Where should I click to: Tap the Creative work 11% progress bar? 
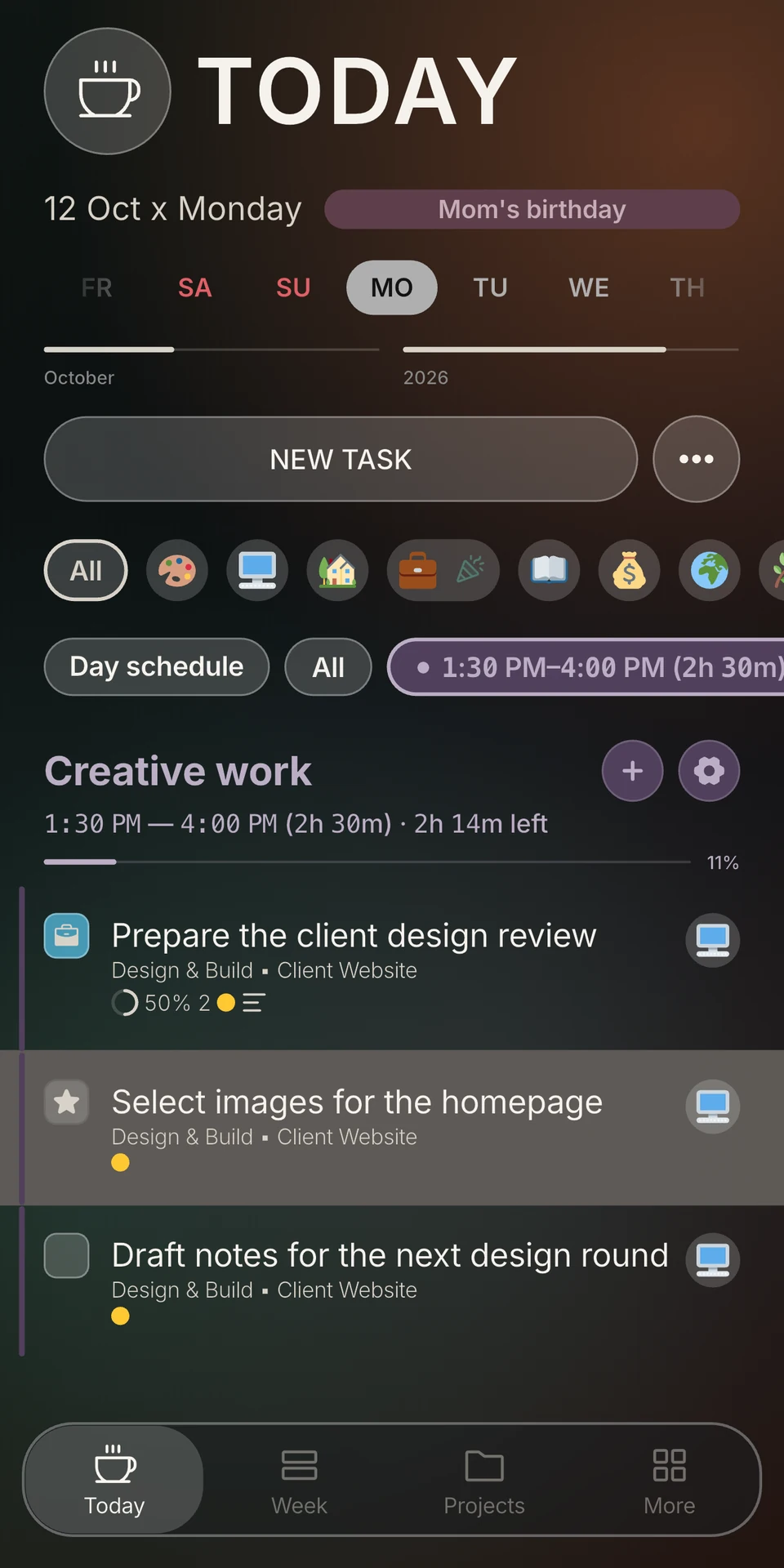click(x=367, y=862)
